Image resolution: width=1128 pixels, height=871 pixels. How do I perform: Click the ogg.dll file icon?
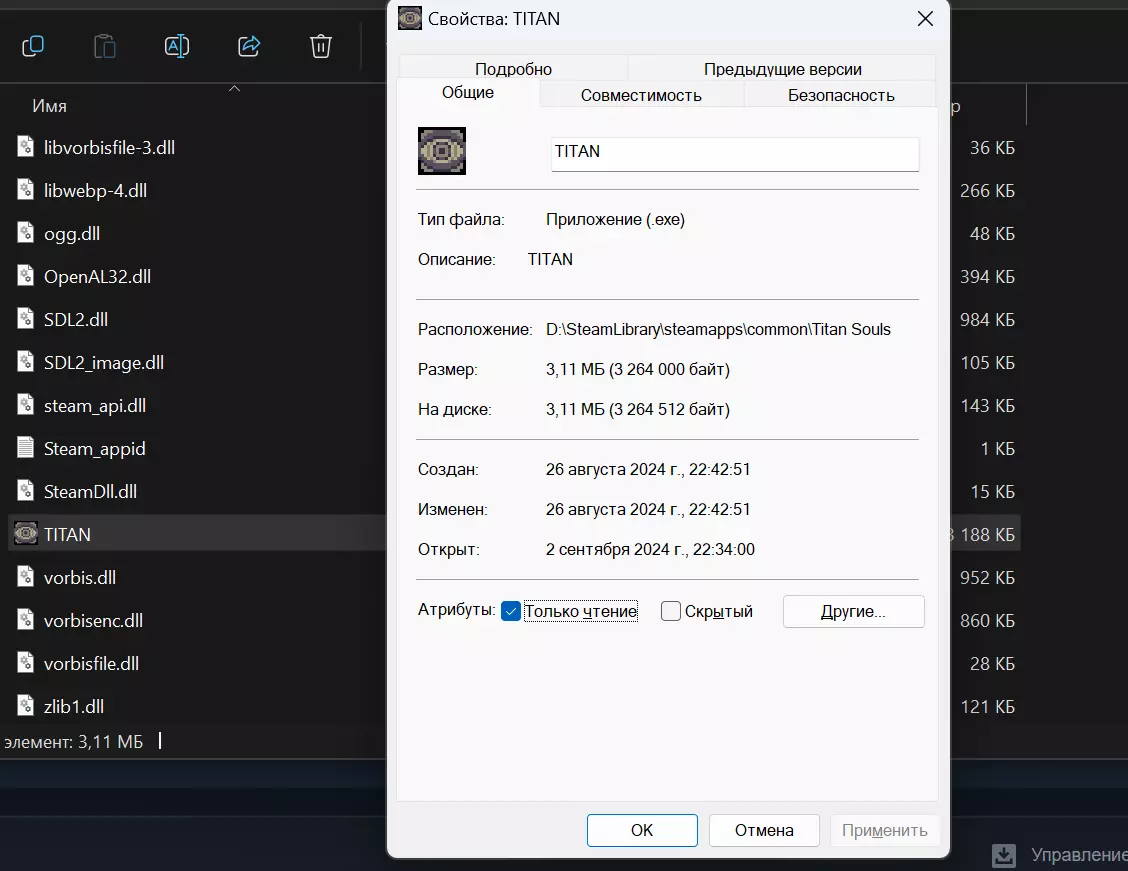coord(25,233)
